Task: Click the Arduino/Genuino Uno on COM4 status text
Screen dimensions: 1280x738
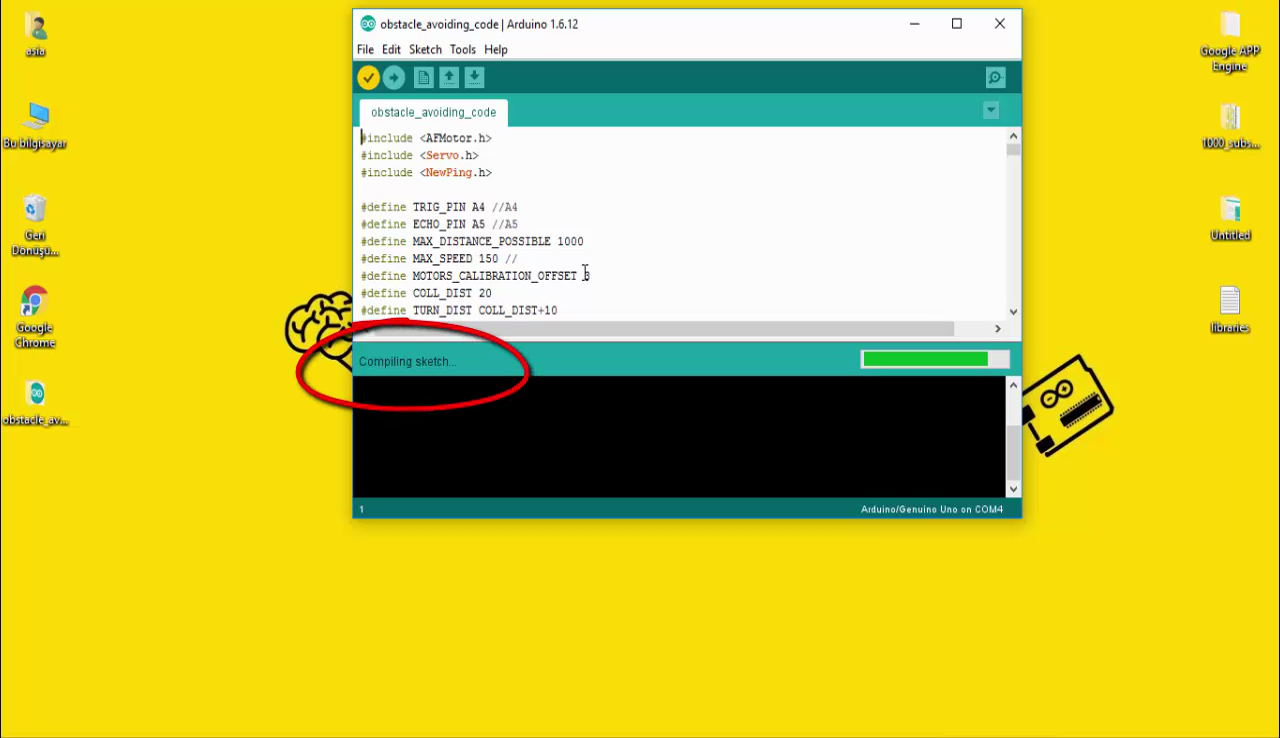Action: coord(931,508)
